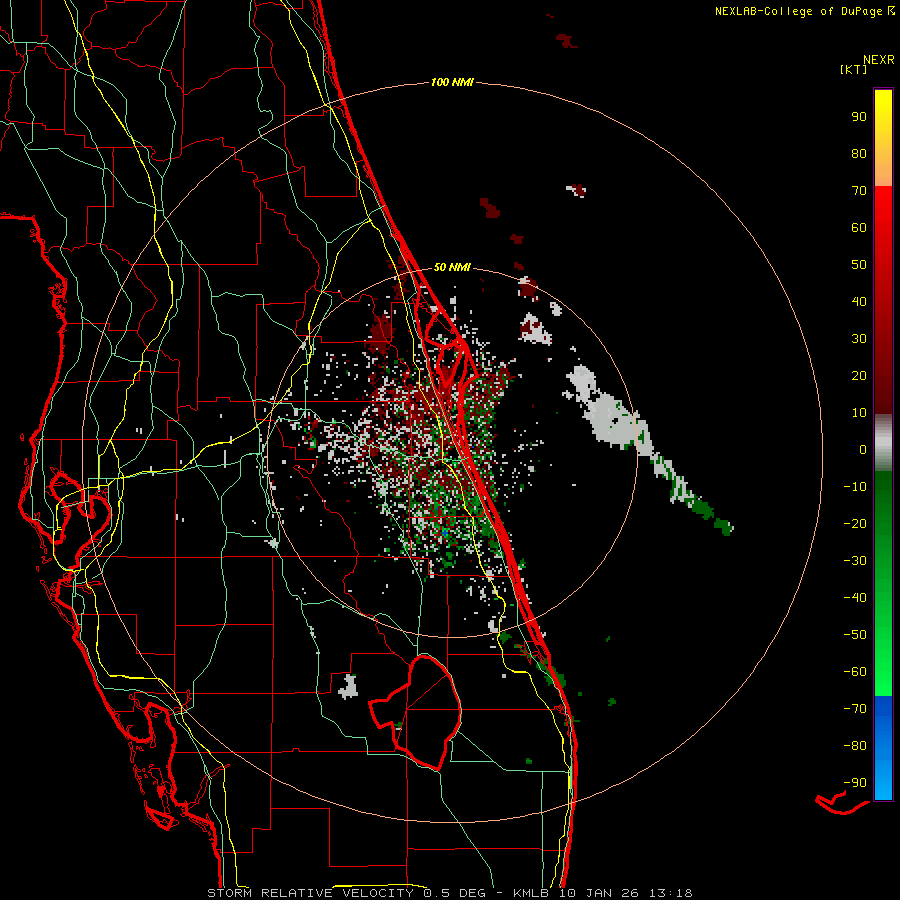Select the positive 90 knot scale label
Viewport: 900px width, 900px height.
[x=859, y=117]
